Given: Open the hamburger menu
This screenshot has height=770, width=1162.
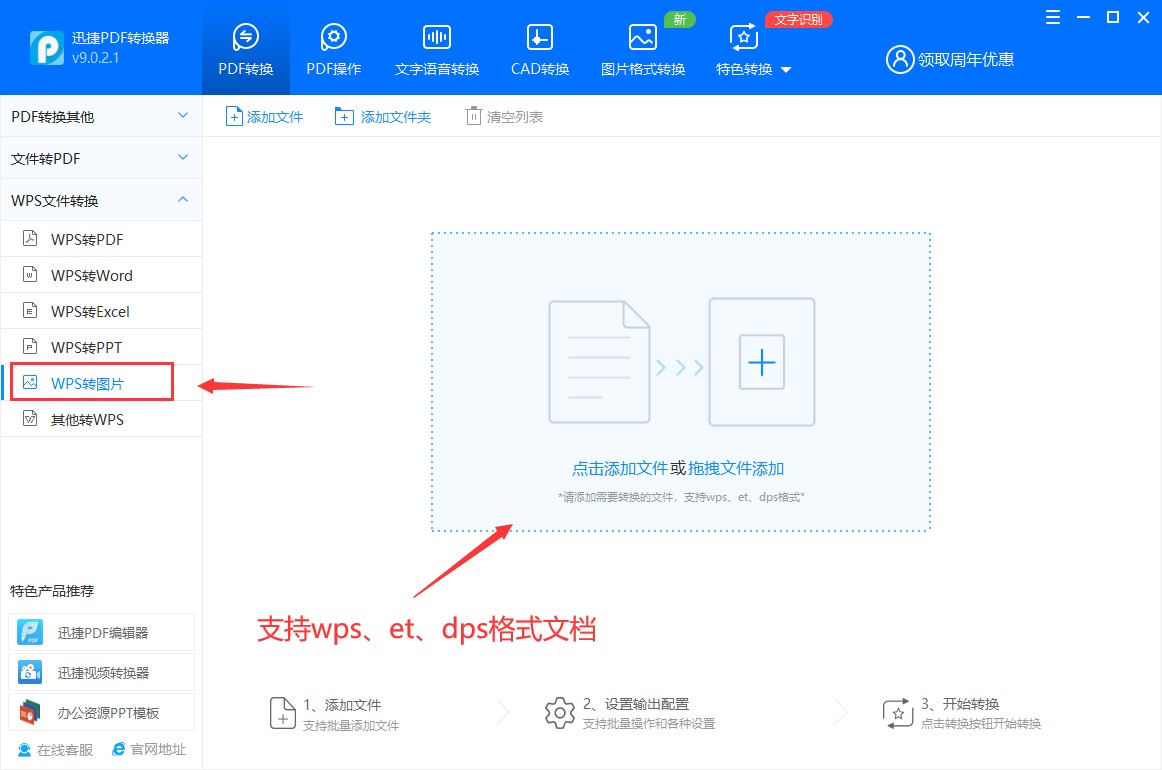Looking at the screenshot, I should (1051, 17).
